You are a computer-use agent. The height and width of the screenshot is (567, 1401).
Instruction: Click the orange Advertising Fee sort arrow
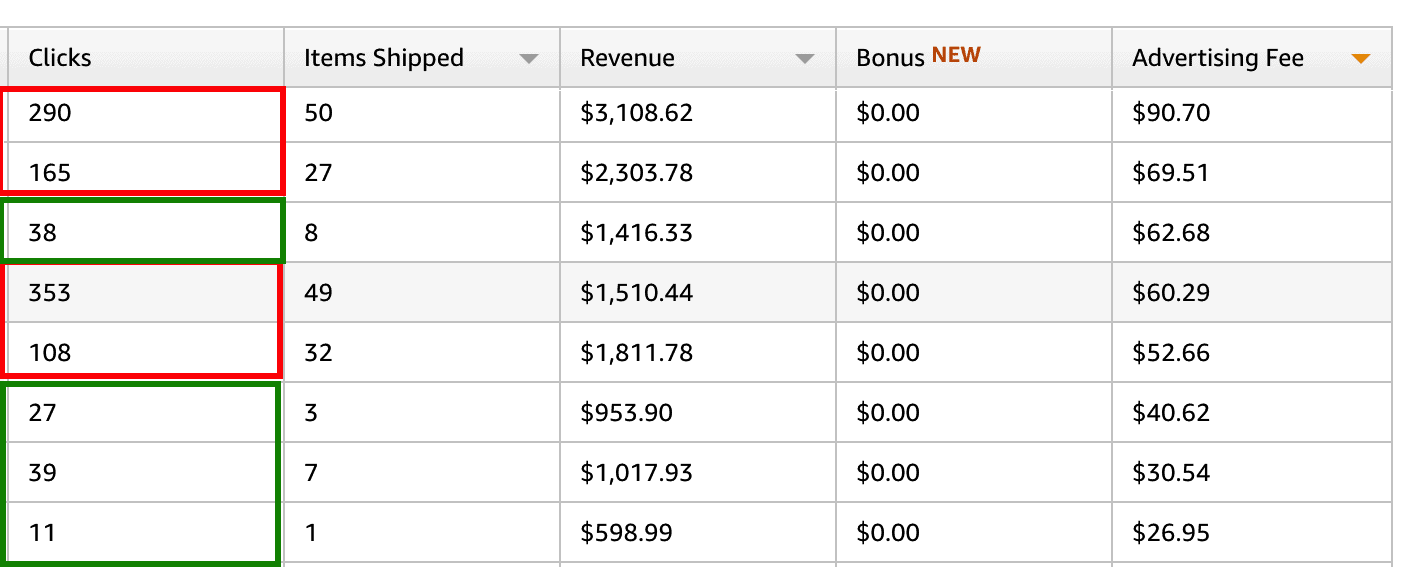pyautogui.click(x=1359, y=59)
